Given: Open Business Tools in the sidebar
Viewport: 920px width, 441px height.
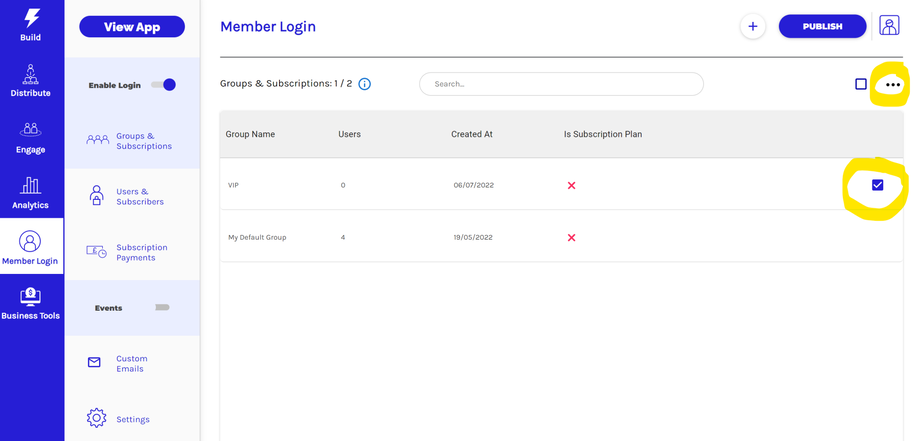Looking at the screenshot, I should point(31,297).
